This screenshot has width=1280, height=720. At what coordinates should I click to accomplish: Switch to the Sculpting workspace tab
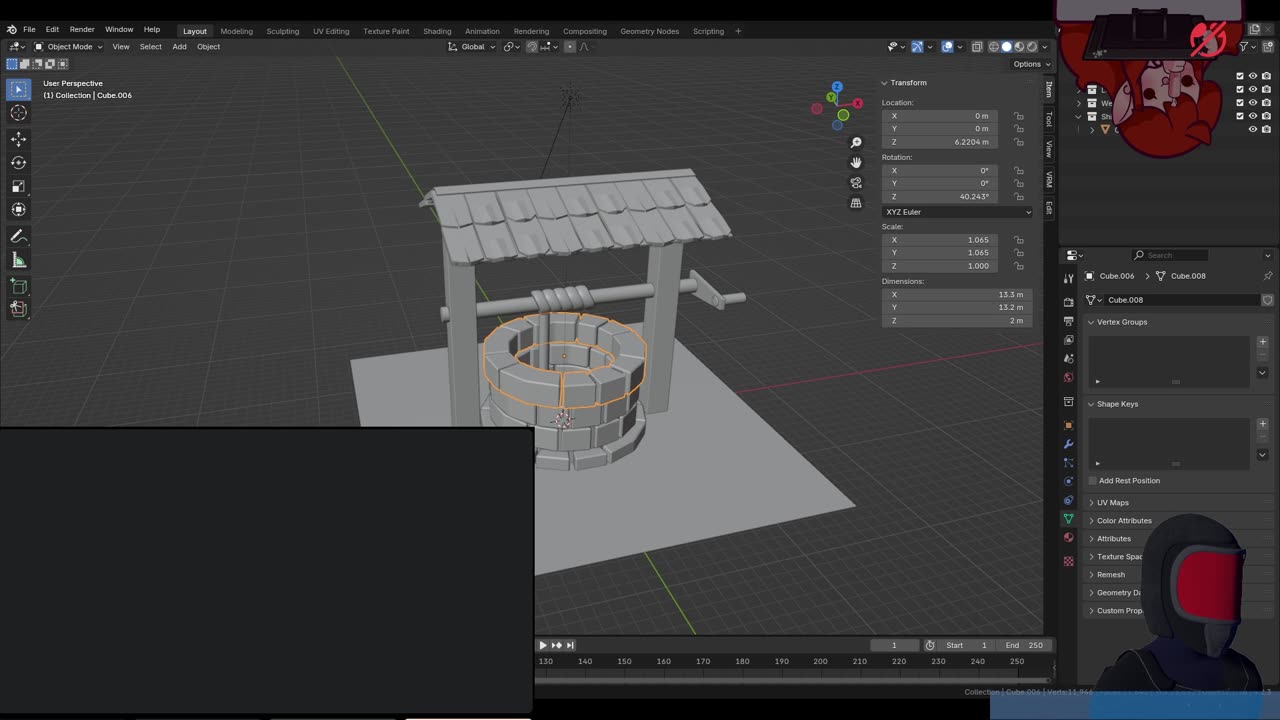coord(282,31)
